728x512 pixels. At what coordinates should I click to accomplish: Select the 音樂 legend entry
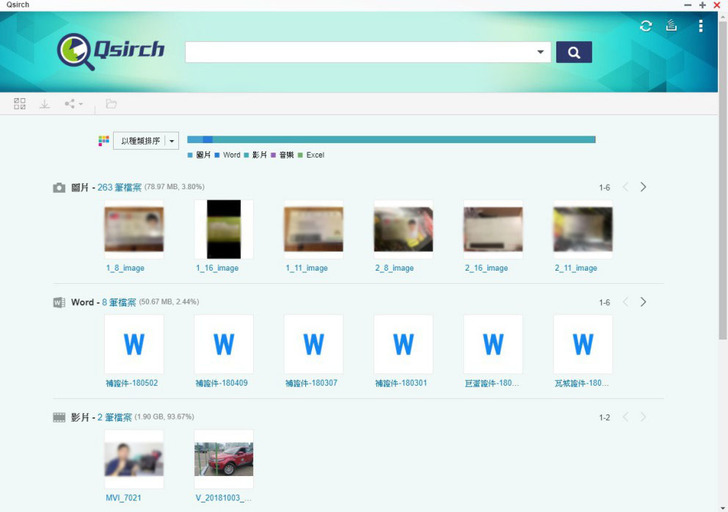coord(282,155)
